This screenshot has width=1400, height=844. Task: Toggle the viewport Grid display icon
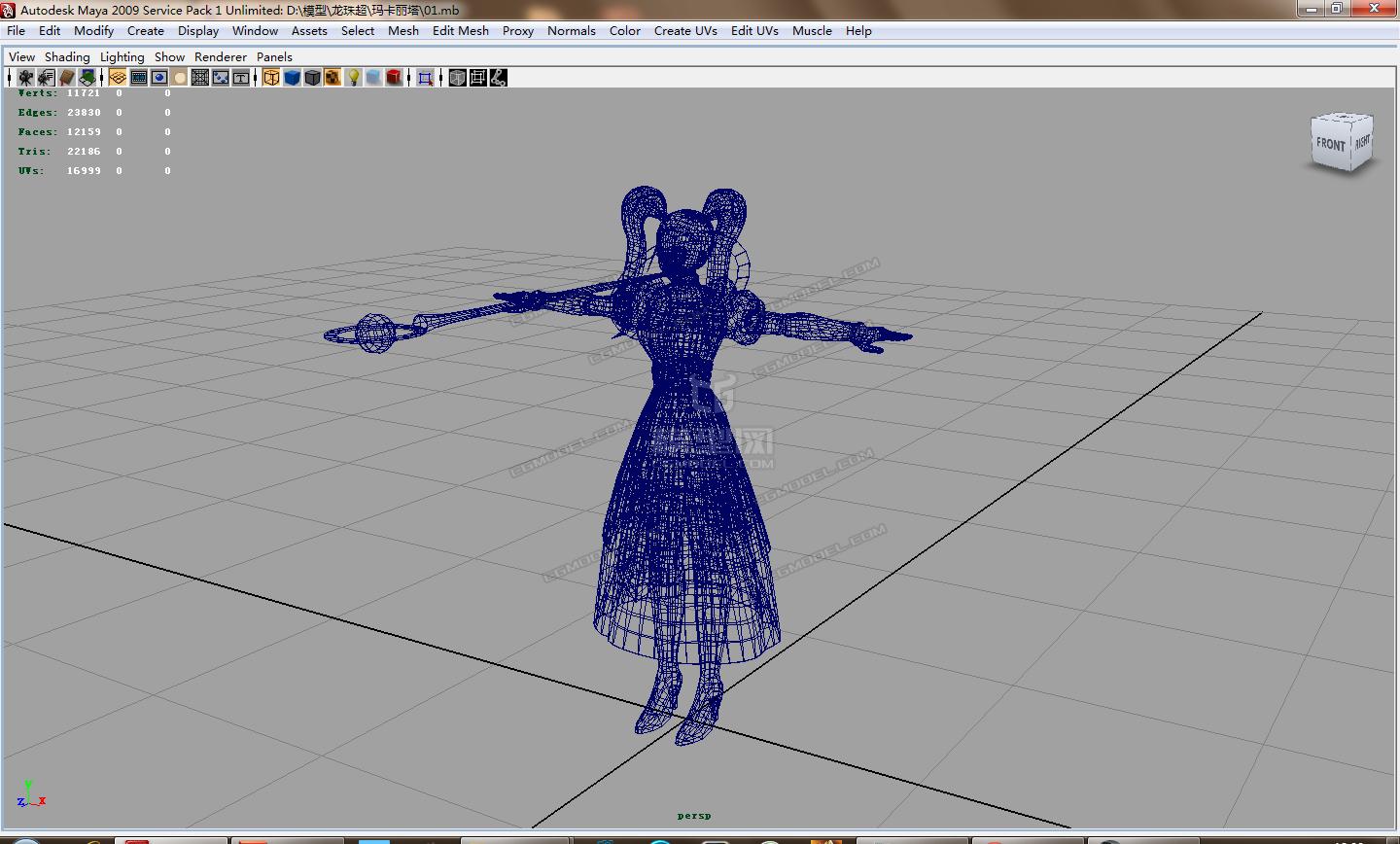pos(118,78)
